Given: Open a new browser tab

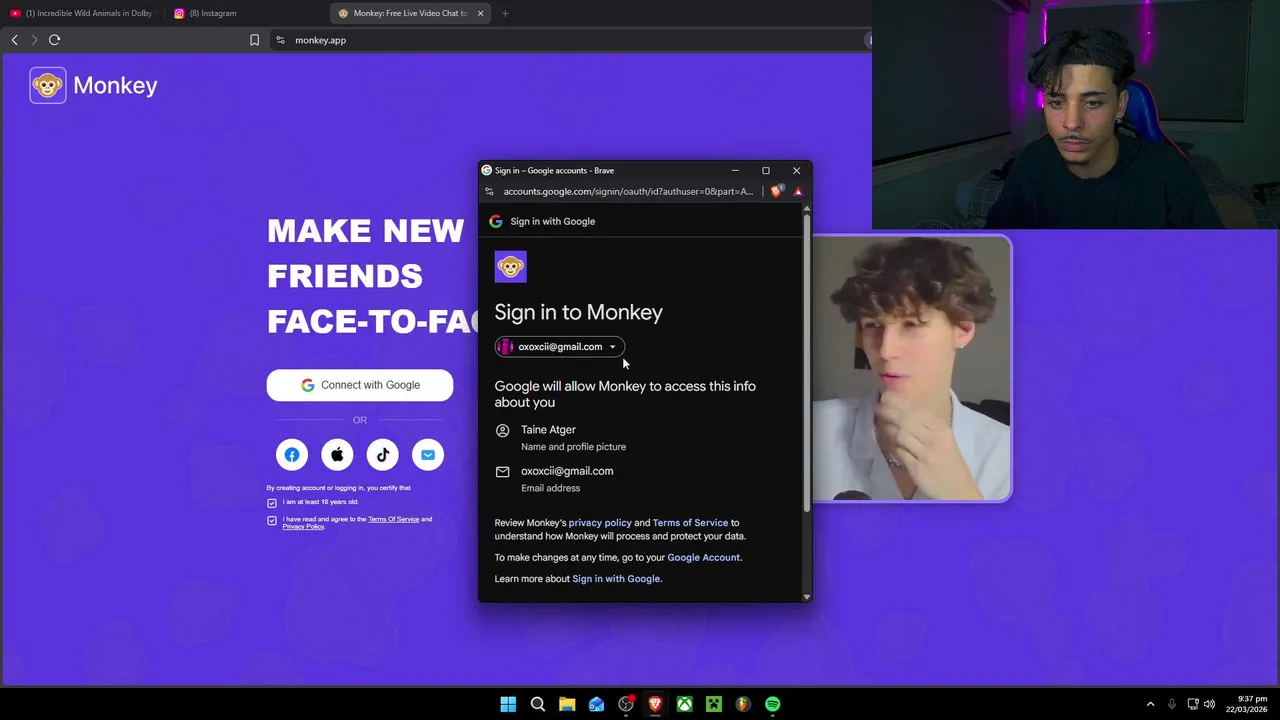Looking at the screenshot, I should click(505, 13).
